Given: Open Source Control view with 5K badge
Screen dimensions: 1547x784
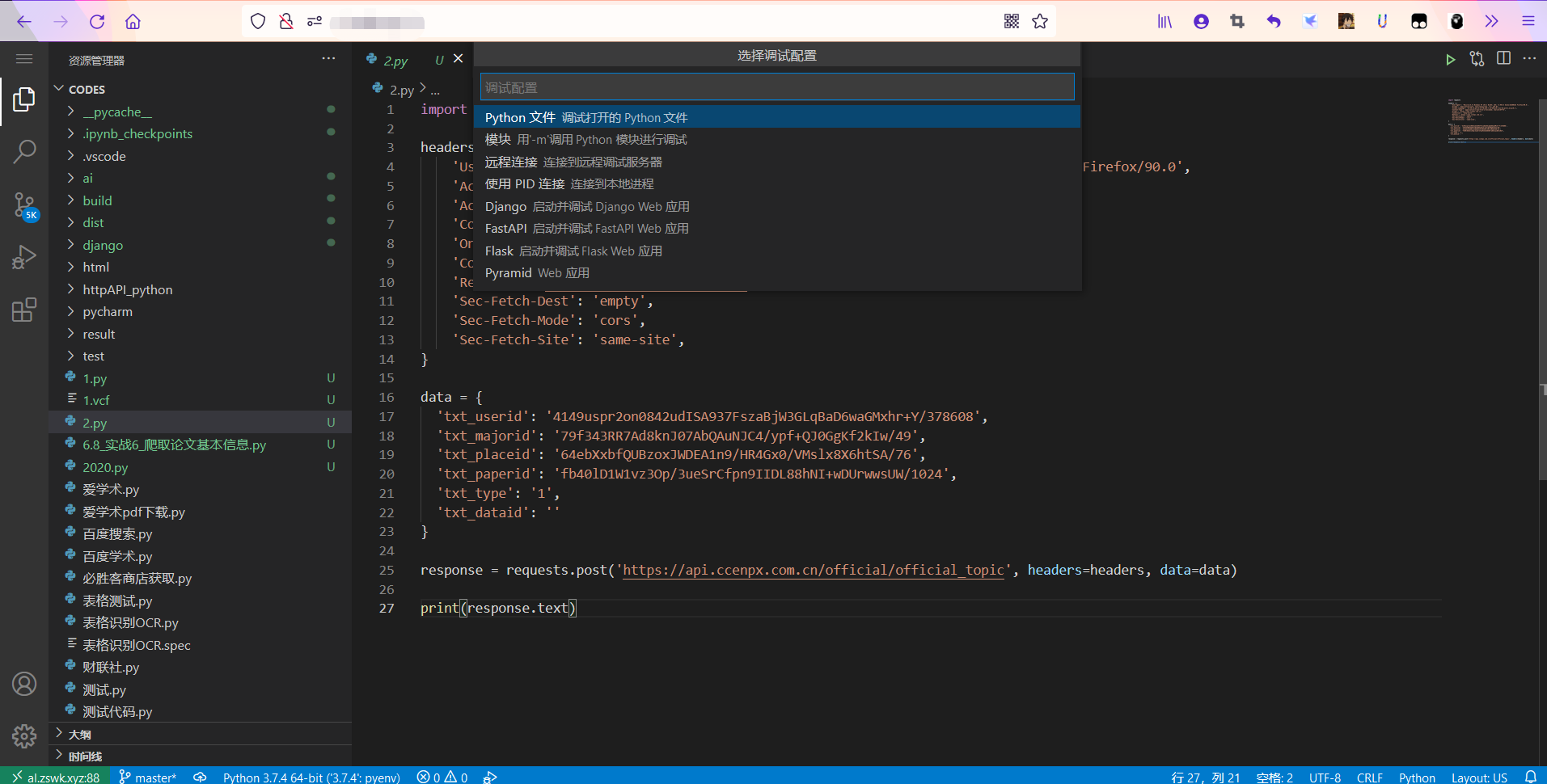Looking at the screenshot, I should 24,205.
